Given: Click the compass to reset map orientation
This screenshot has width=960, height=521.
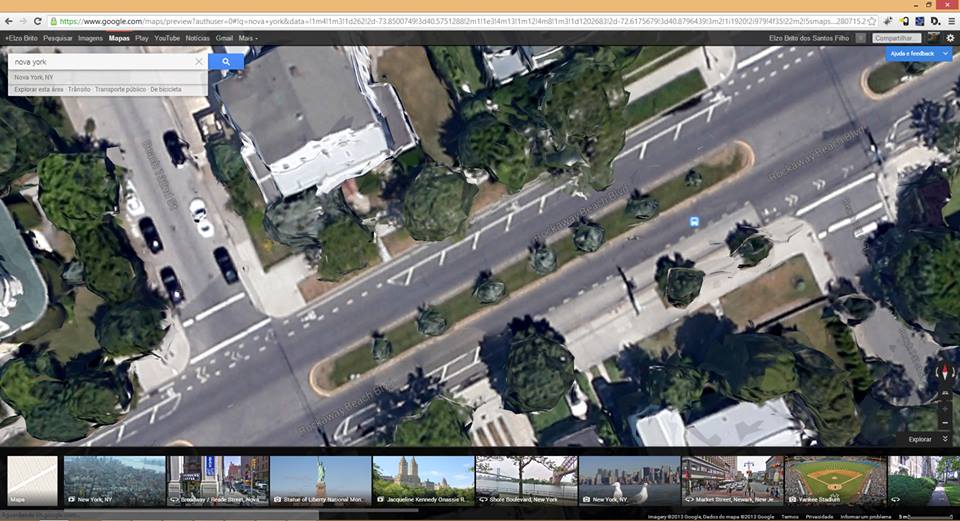Looking at the screenshot, I should click(944, 374).
